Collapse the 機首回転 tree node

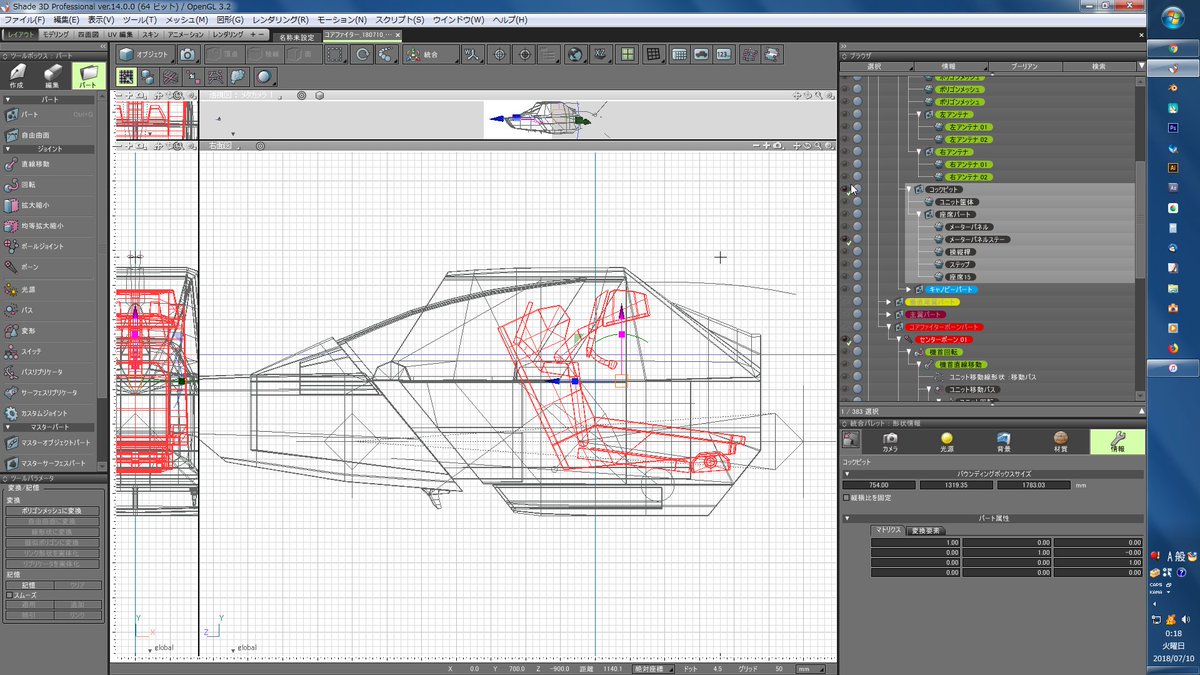(x=909, y=352)
